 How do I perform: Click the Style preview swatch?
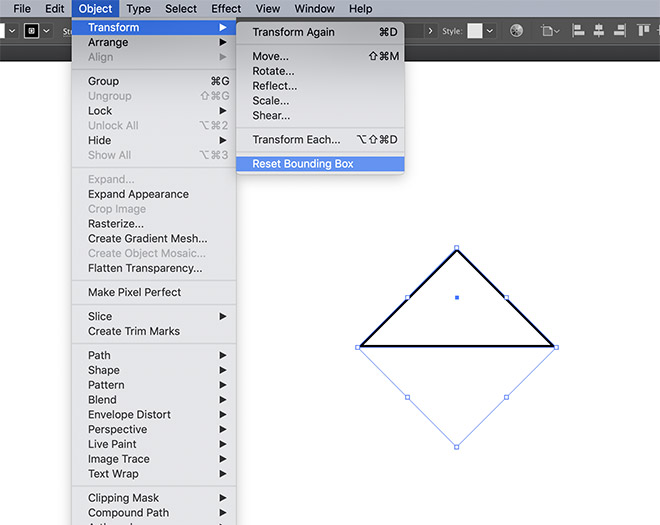(x=475, y=31)
